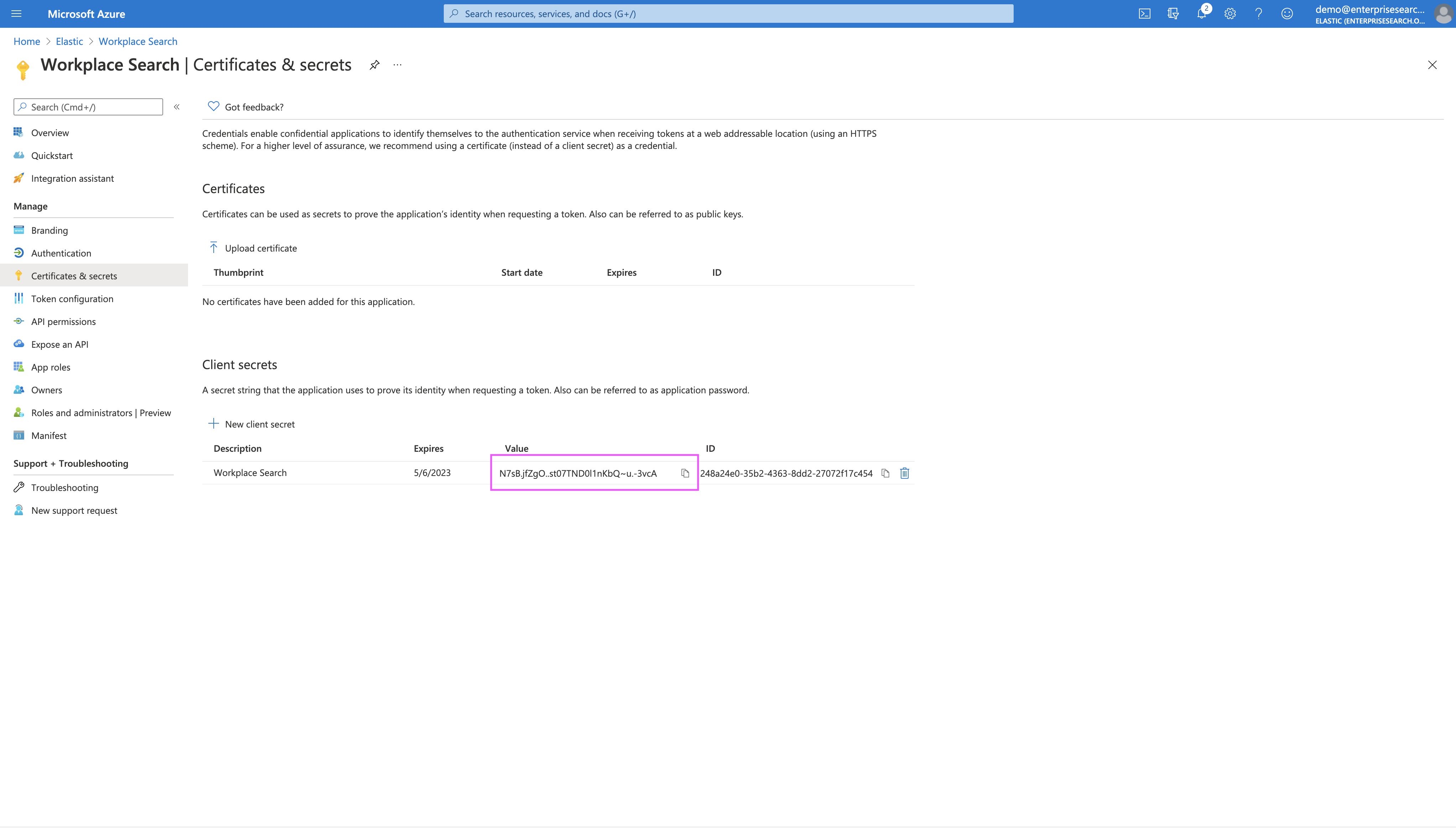Click New client secret

click(251, 424)
